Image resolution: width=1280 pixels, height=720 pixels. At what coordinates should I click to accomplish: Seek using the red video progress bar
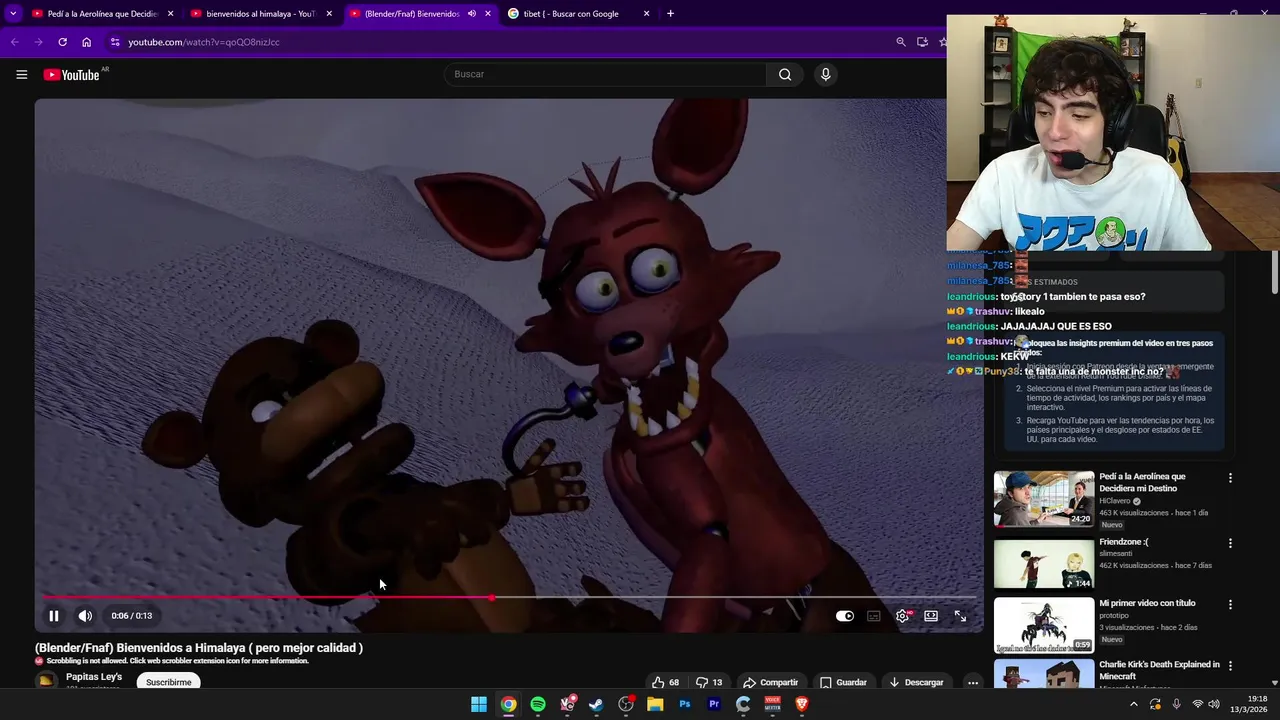click(x=509, y=598)
